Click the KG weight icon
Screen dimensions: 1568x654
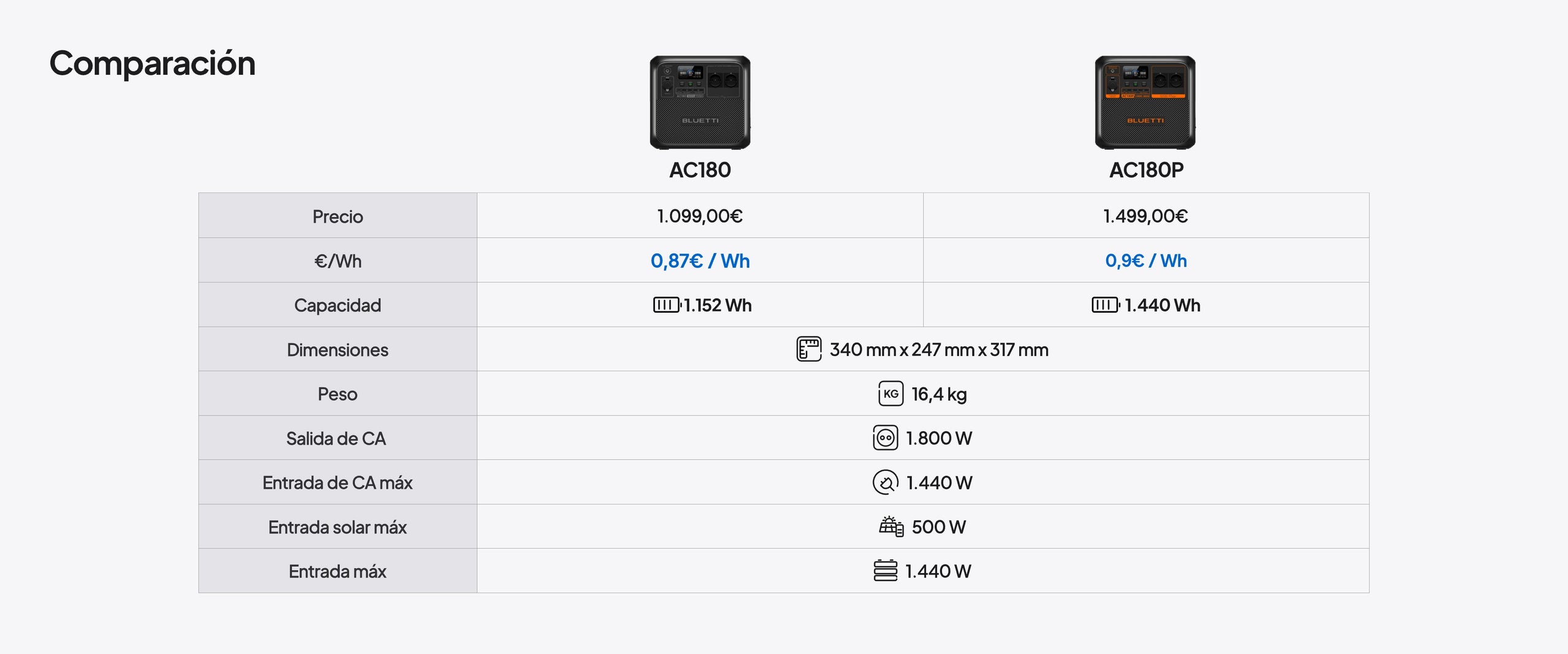[x=891, y=394]
